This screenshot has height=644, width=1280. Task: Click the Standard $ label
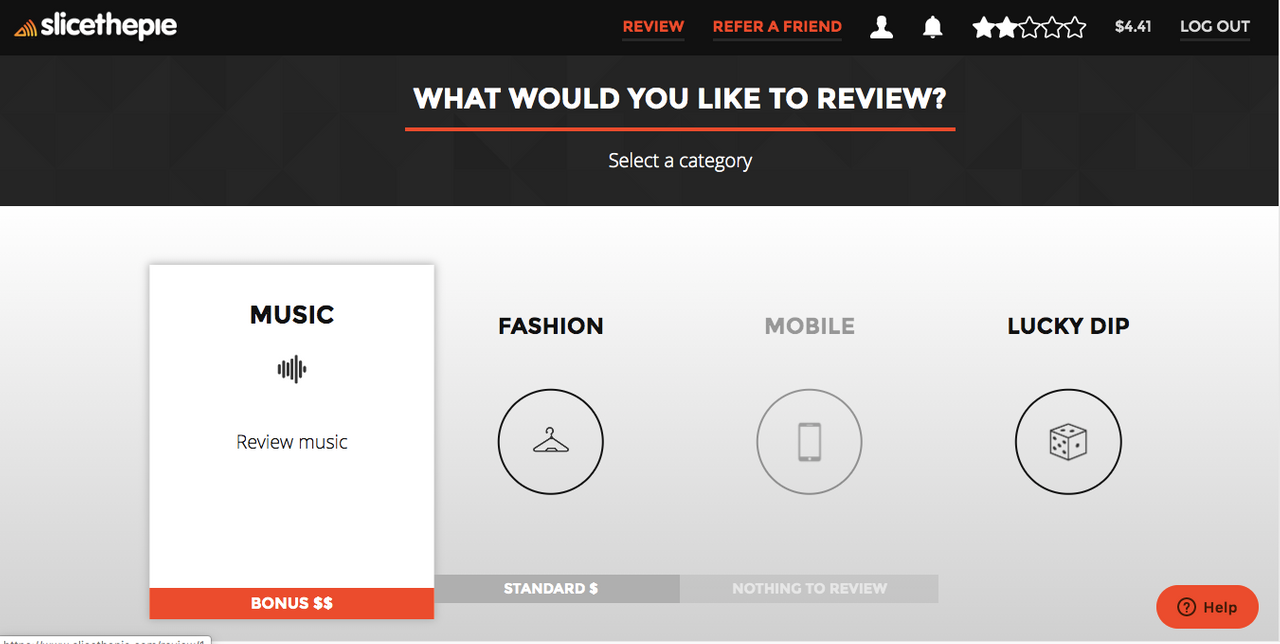coord(551,588)
